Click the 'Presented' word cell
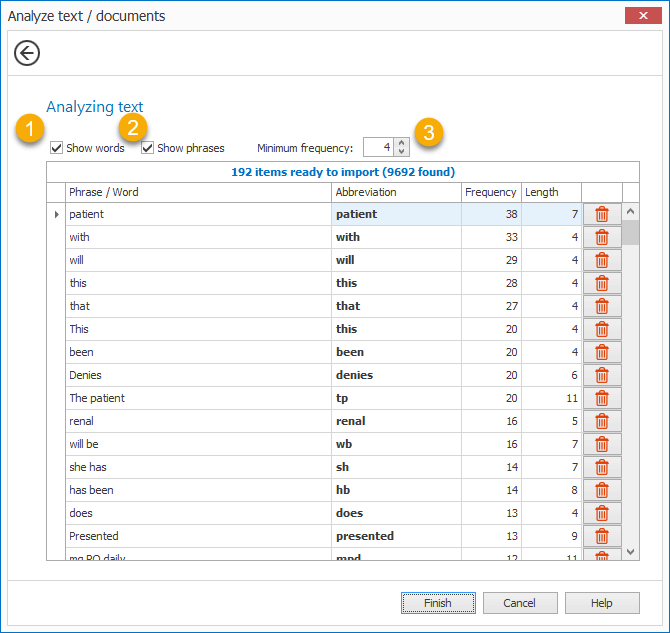 [198, 536]
